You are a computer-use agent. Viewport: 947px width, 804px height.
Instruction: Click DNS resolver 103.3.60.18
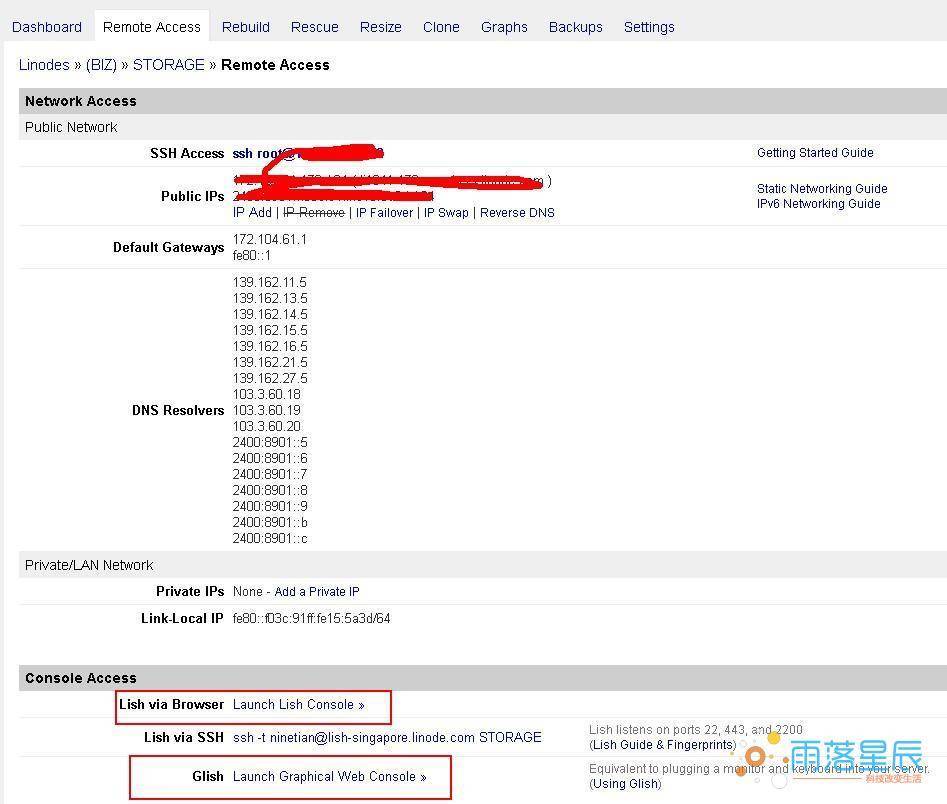pyautogui.click(x=266, y=394)
